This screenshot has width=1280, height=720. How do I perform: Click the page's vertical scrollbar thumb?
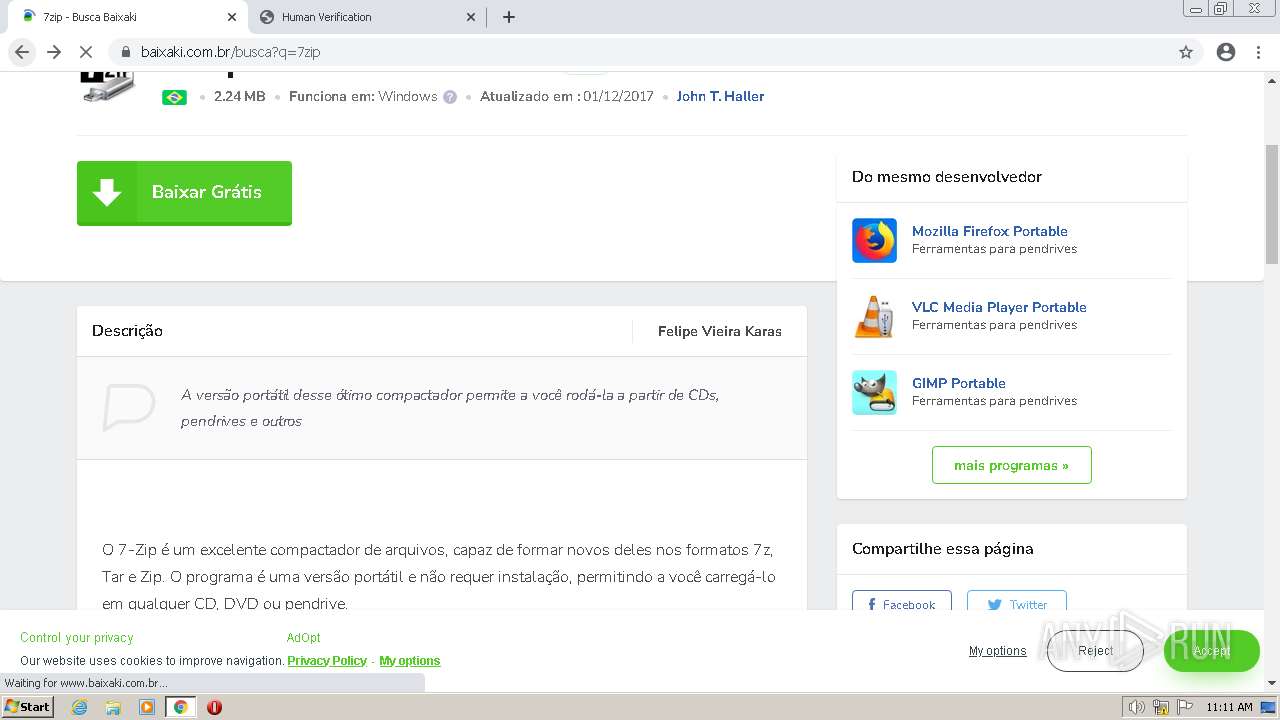(1272, 204)
